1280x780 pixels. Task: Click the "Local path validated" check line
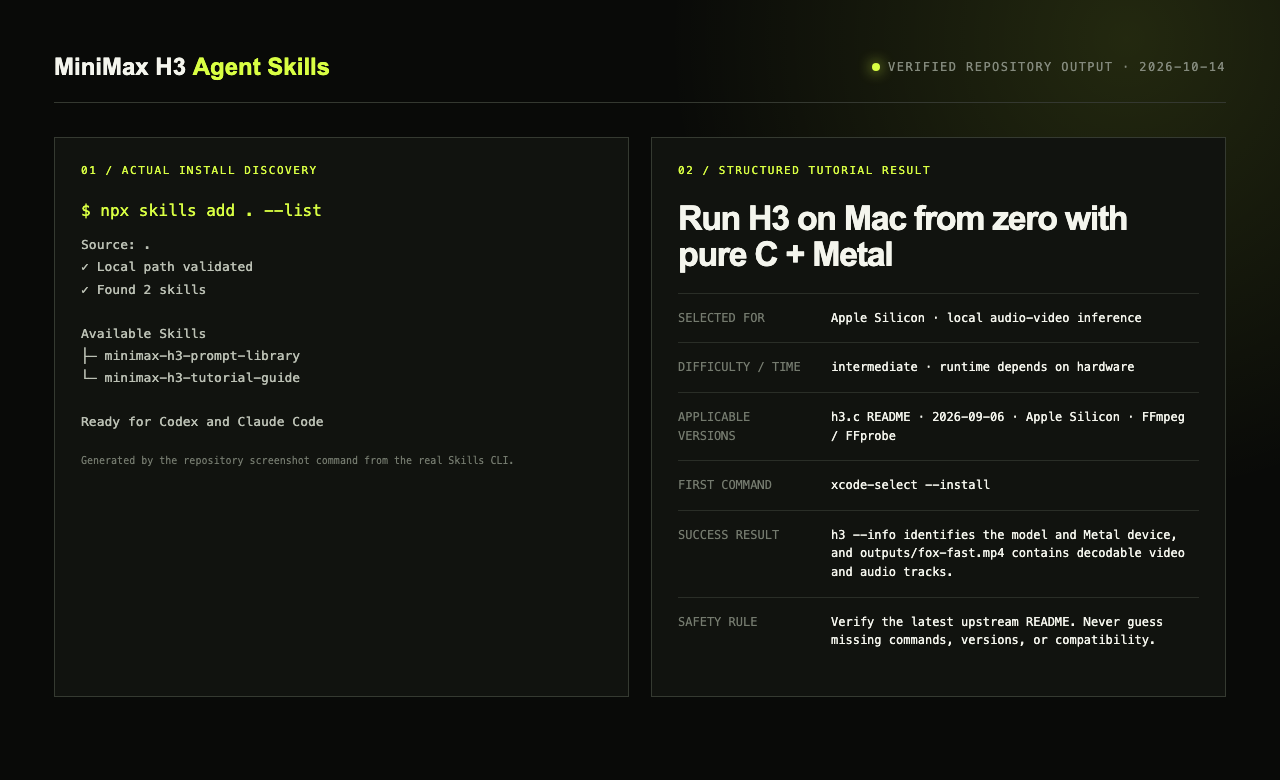click(167, 267)
